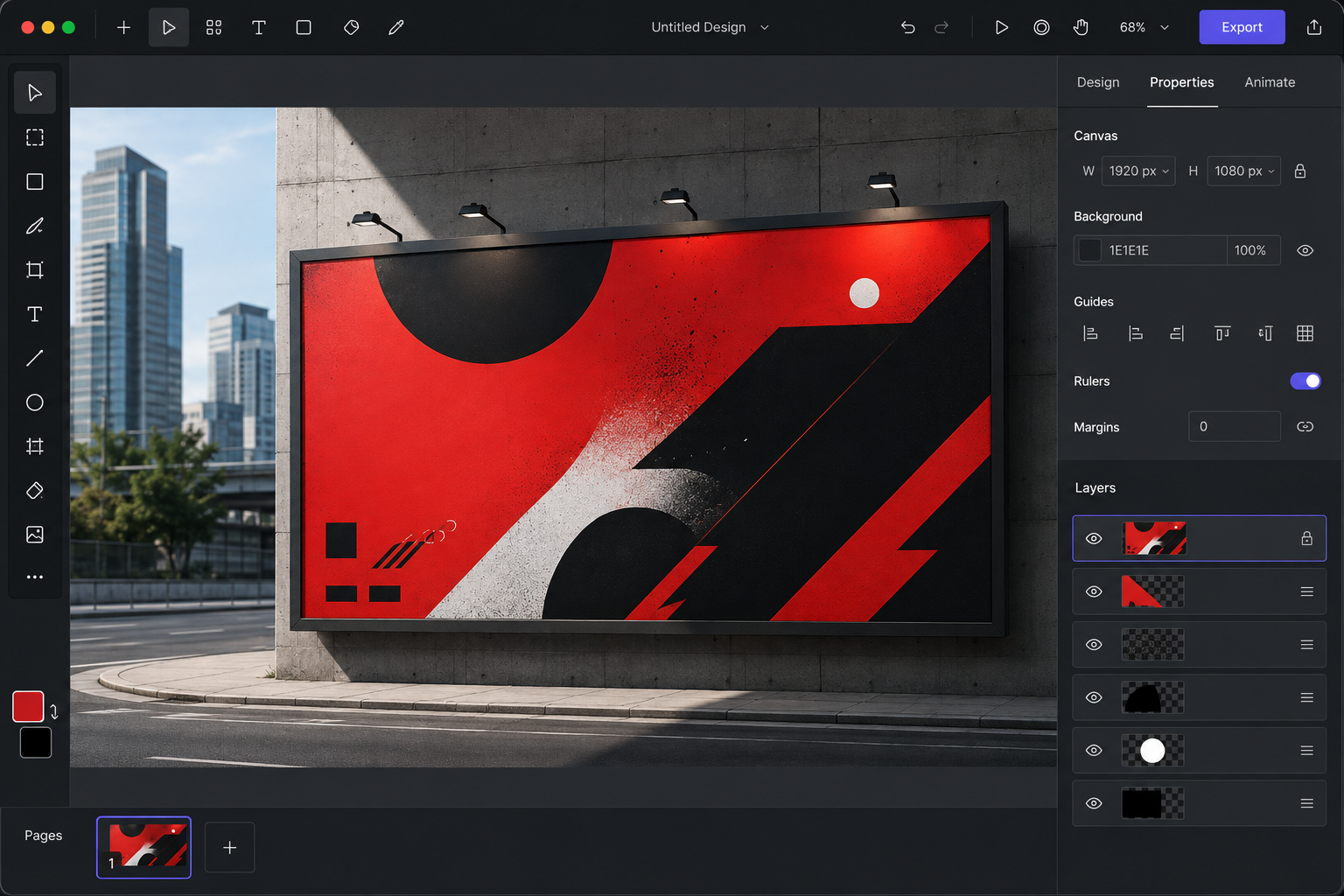Select the rectangle tool in left sidebar

click(35, 182)
